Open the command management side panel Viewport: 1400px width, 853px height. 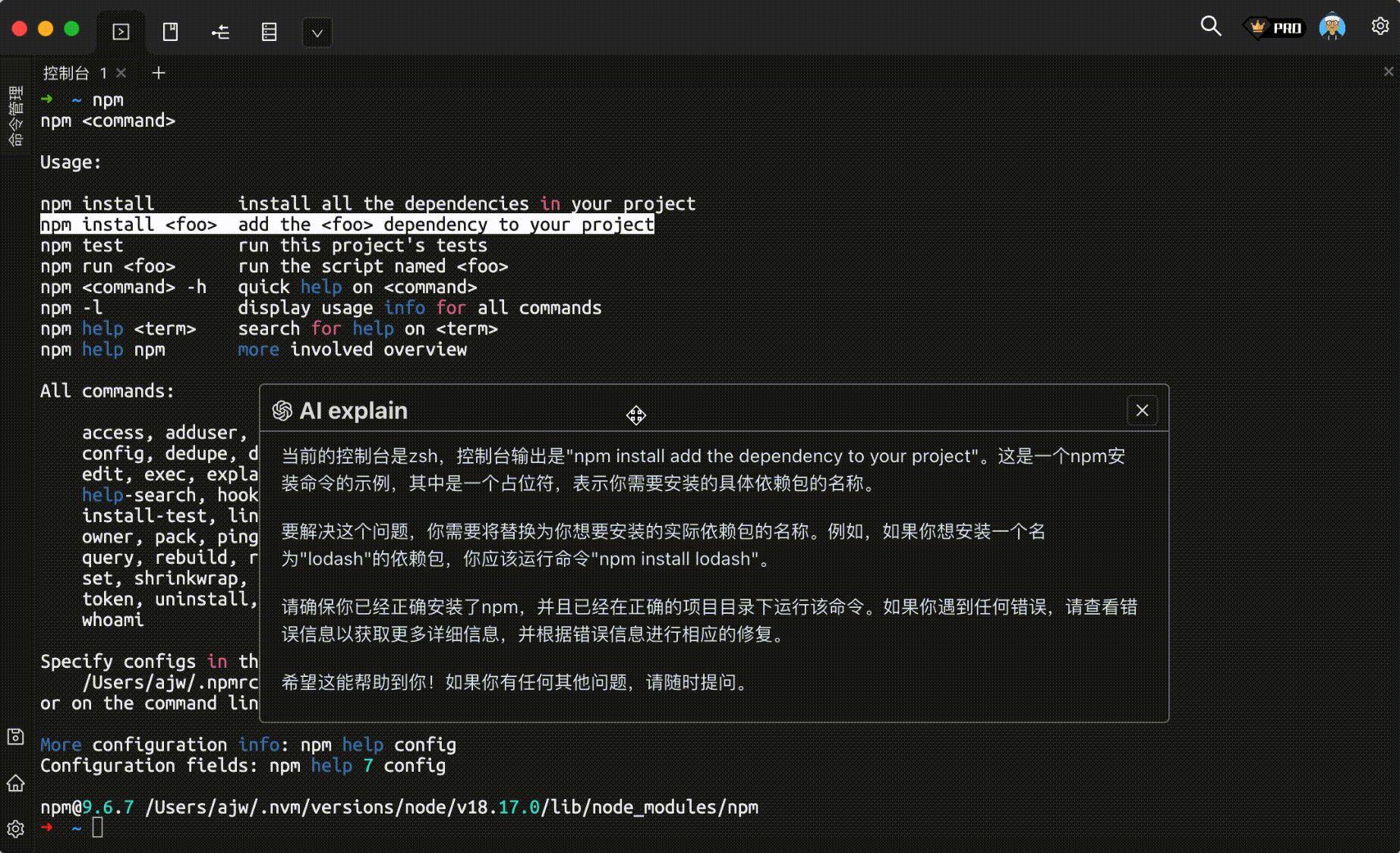pyautogui.click(x=15, y=117)
